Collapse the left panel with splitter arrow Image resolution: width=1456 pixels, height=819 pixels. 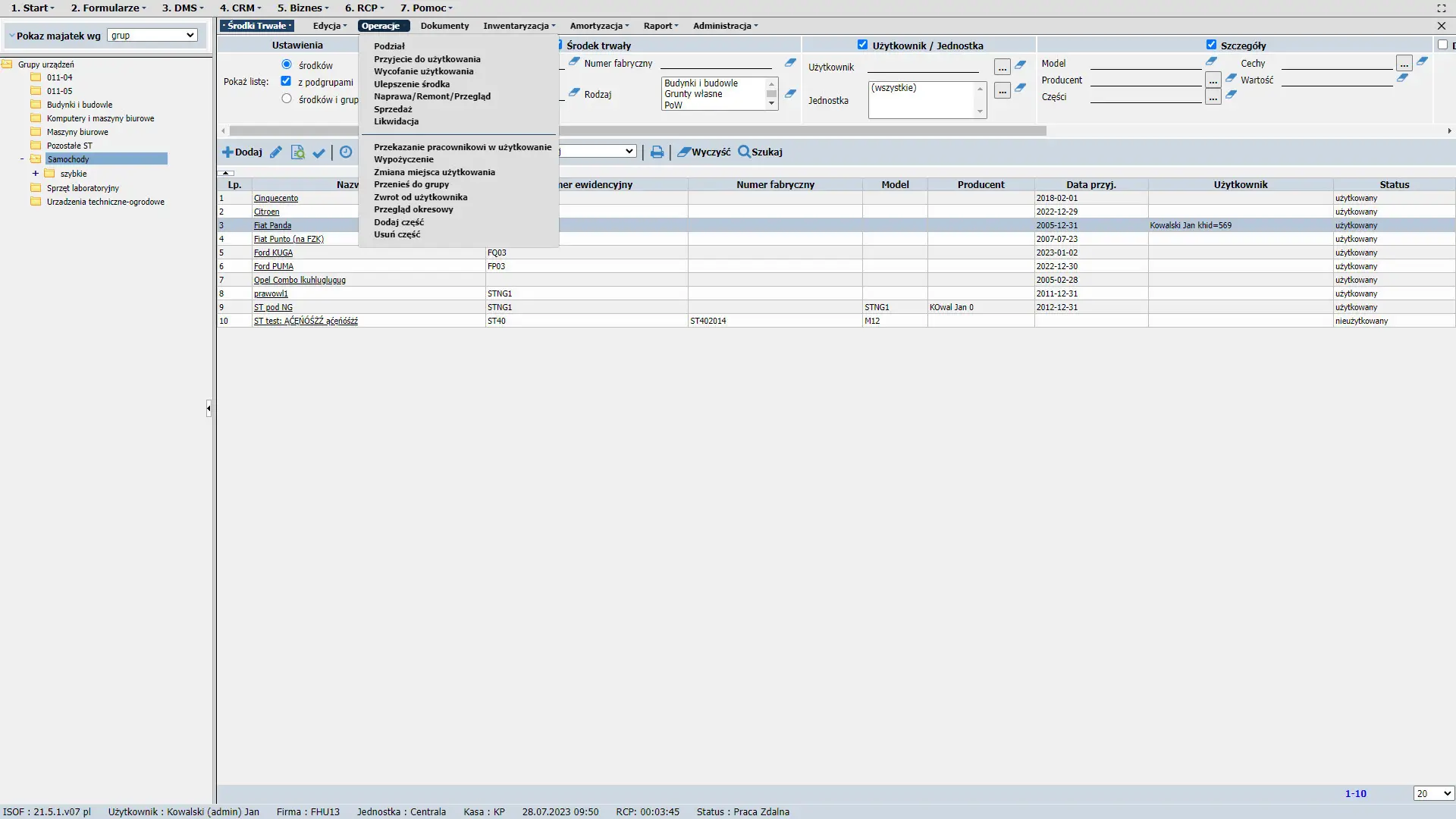click(209, 408)
